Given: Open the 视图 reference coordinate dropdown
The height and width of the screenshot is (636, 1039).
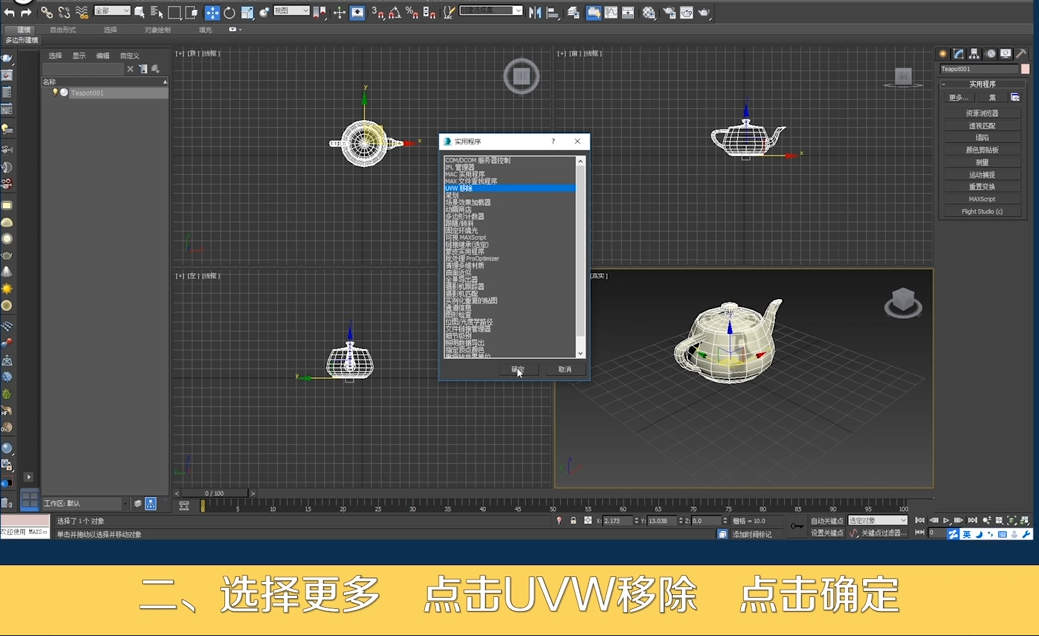Looking at the screenshot, I should pos(291,11).
